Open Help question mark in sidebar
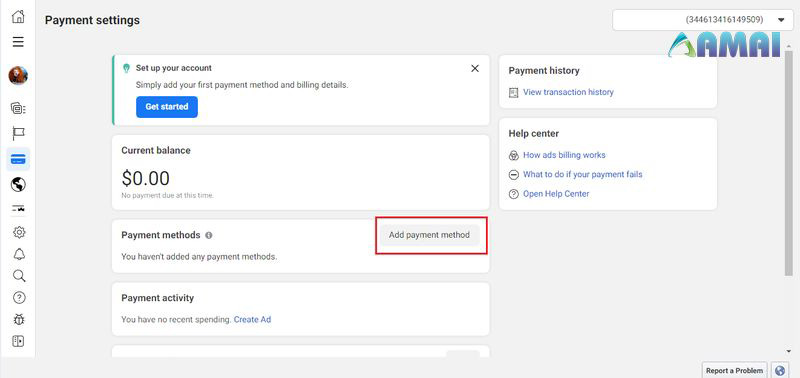 click(19, 298)
